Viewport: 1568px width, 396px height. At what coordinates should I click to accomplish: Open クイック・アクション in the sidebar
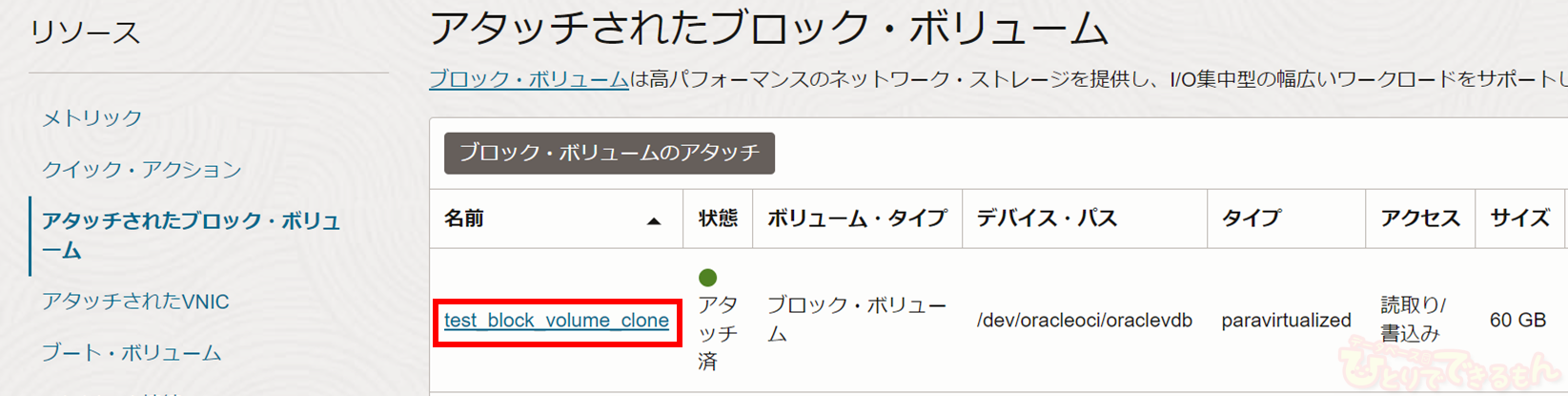tap(141, 169)
